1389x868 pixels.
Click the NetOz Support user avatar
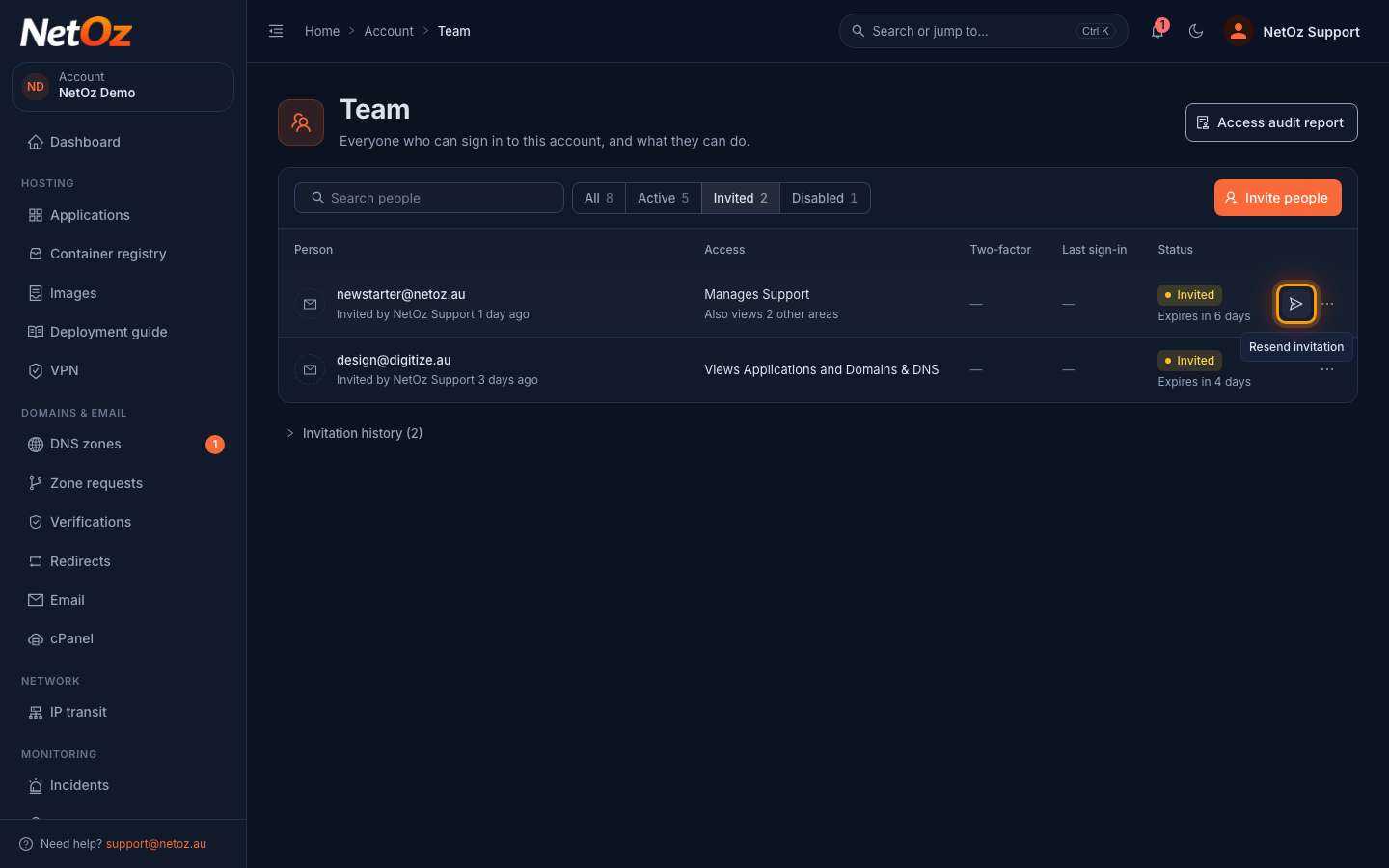(x=1239, y=31)
